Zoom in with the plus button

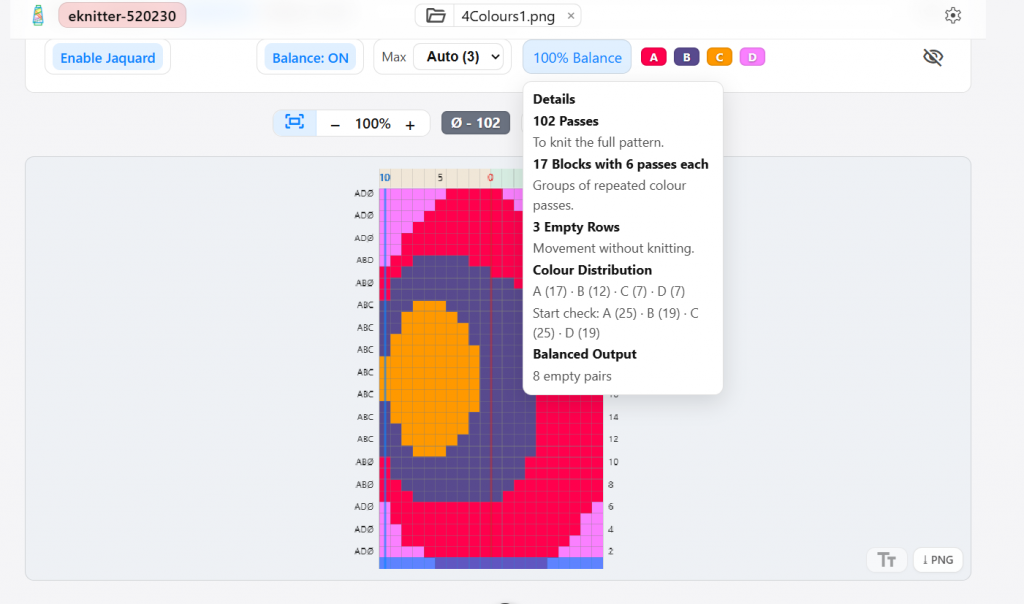pyautogui.click(x=410, y=124)
